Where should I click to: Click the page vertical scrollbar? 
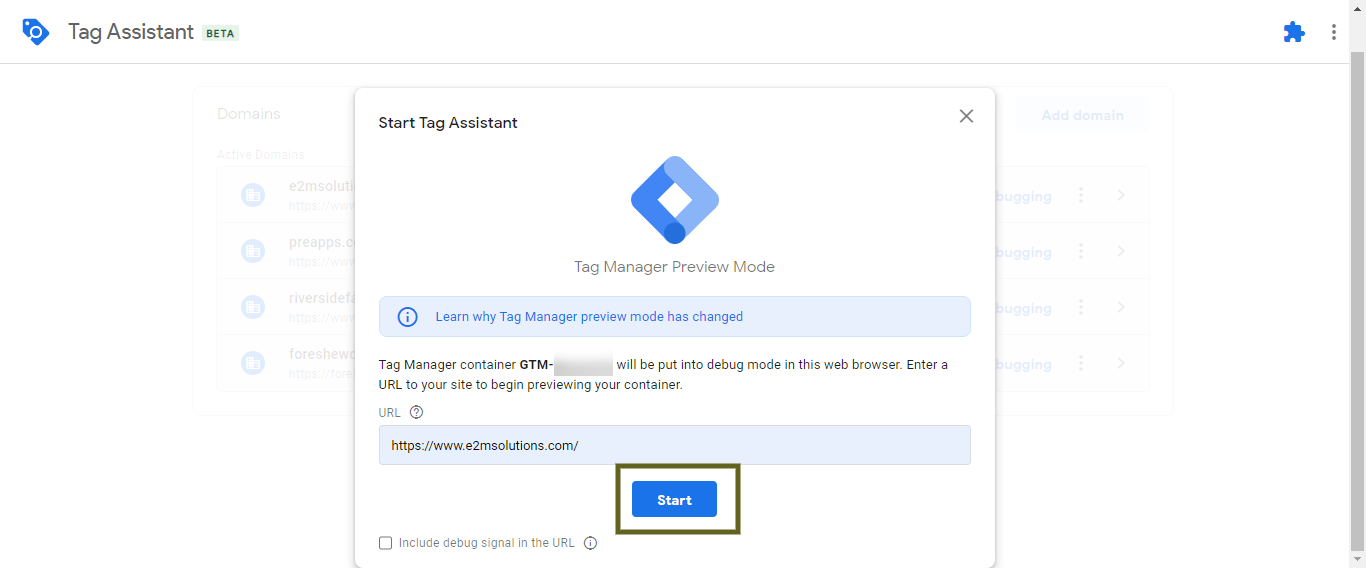(1357, 300)
